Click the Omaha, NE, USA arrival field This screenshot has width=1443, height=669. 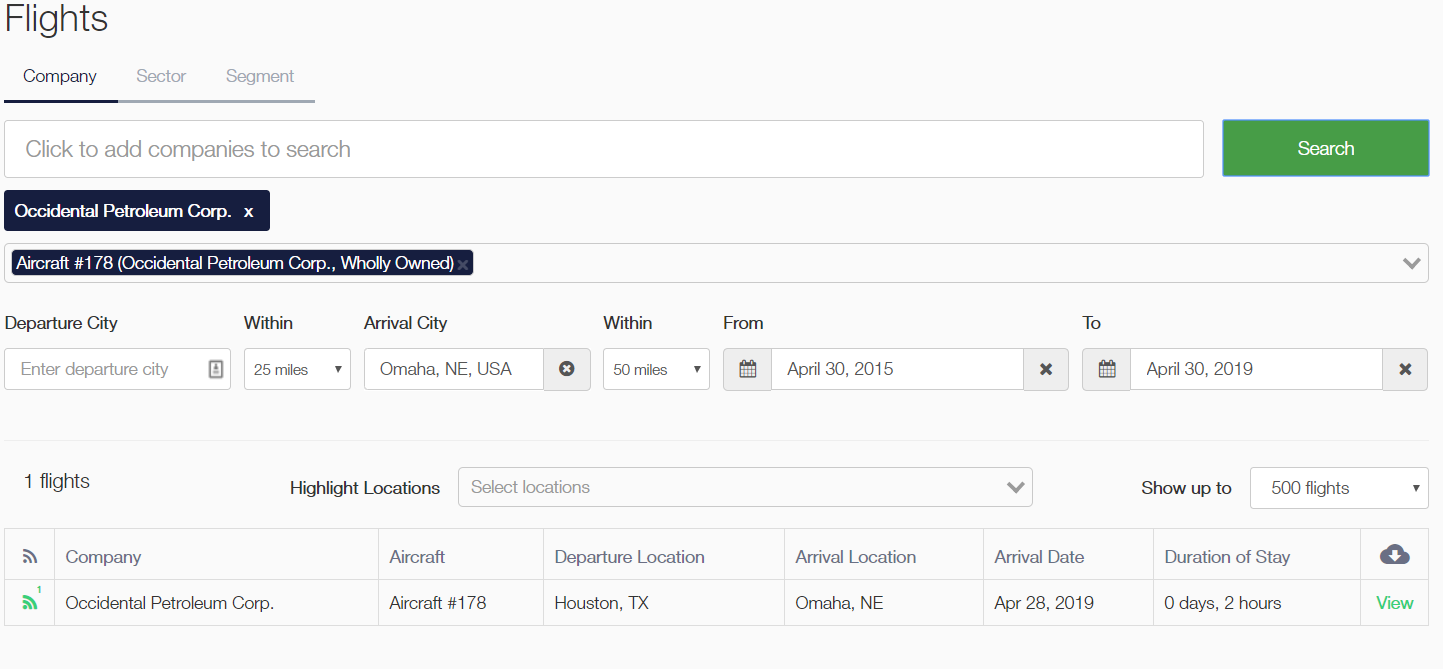coord(454,369)
